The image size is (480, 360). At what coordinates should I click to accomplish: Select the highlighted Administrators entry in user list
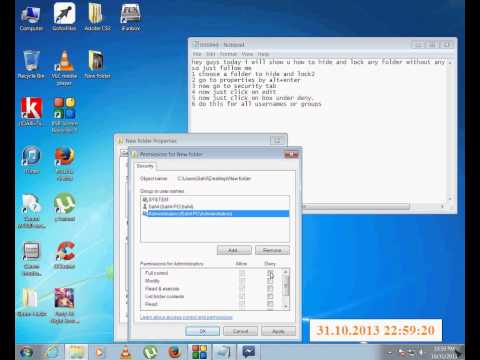(215, 214)
